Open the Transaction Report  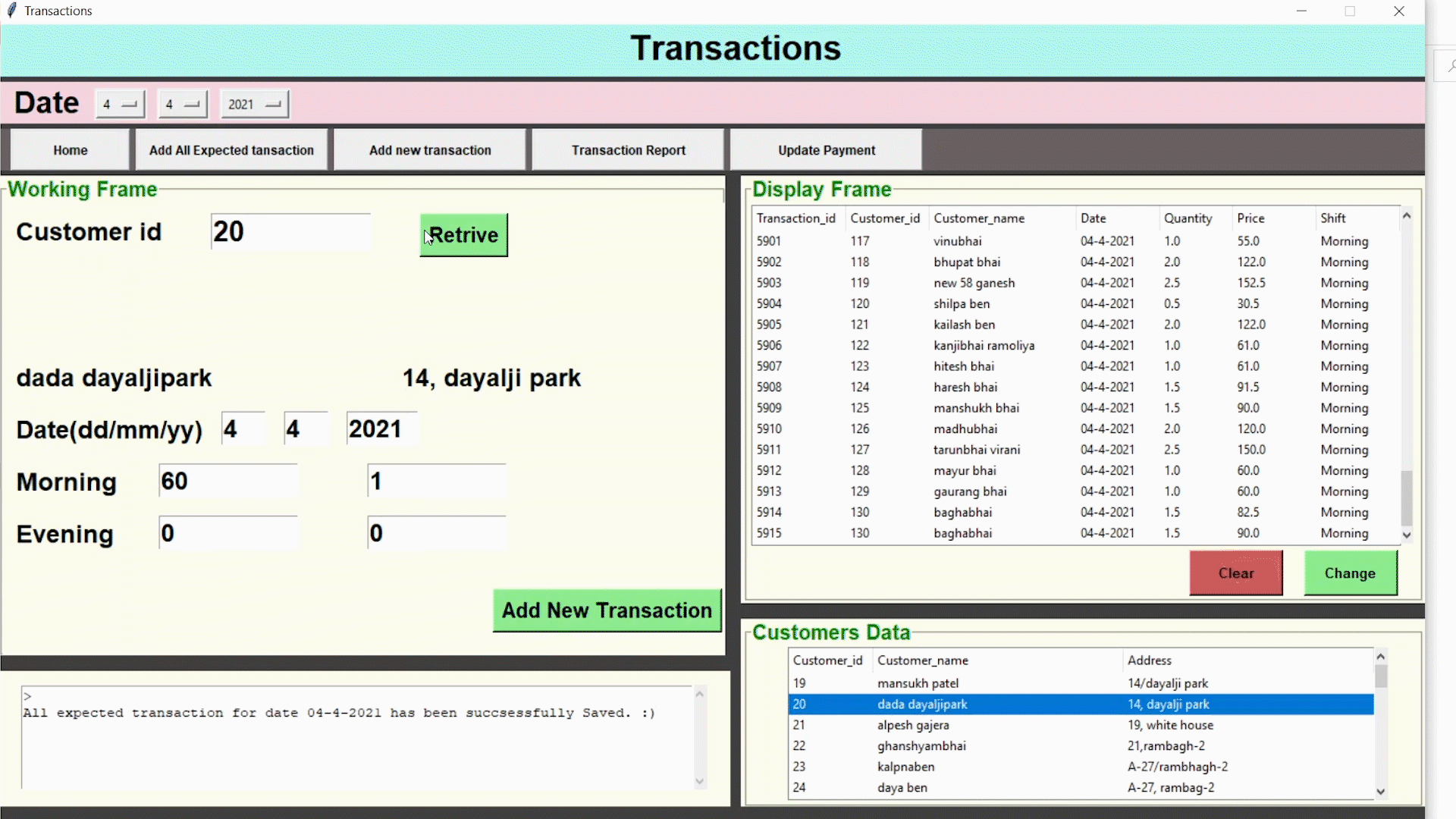(x=629, y=150)
